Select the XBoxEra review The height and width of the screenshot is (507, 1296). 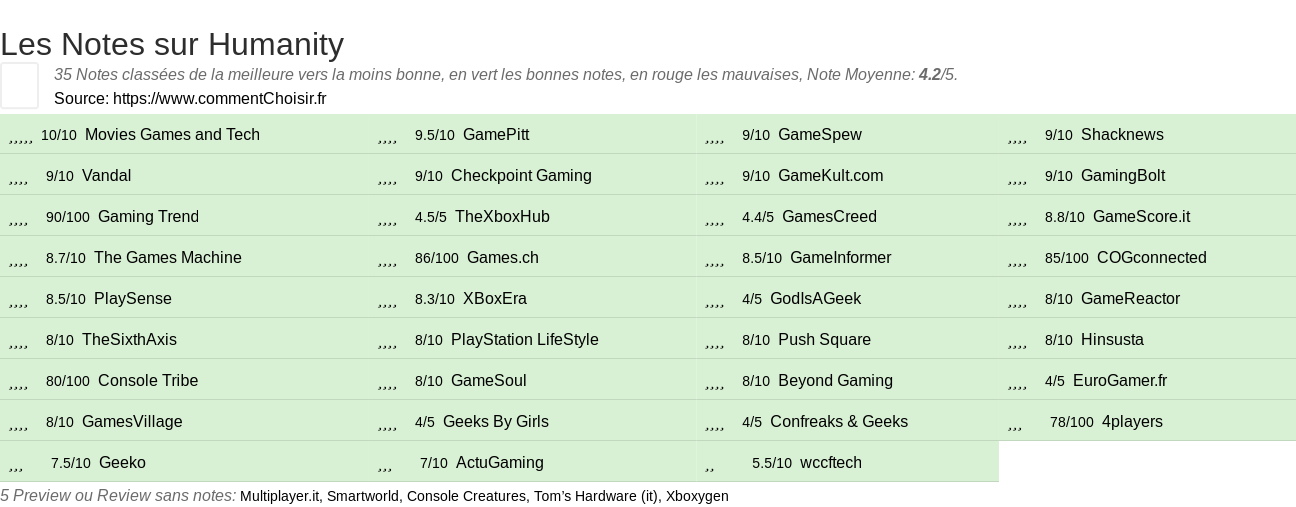(495, 299)
